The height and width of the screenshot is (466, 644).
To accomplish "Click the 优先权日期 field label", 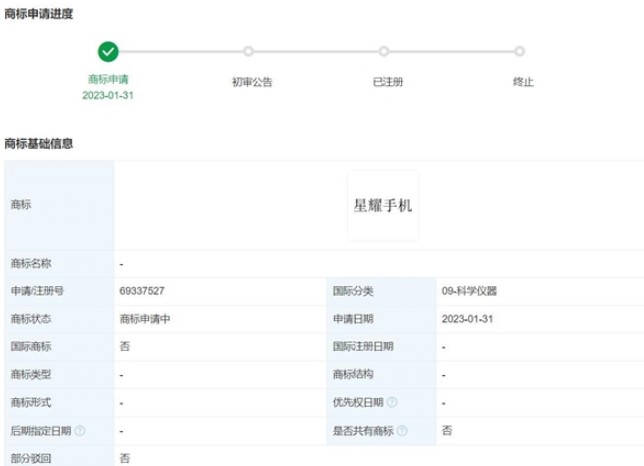I will tap(358, 402).
